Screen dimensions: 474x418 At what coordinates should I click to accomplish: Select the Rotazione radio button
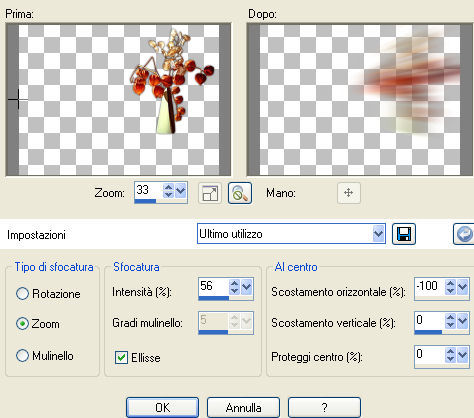click(x=22, y=294)
